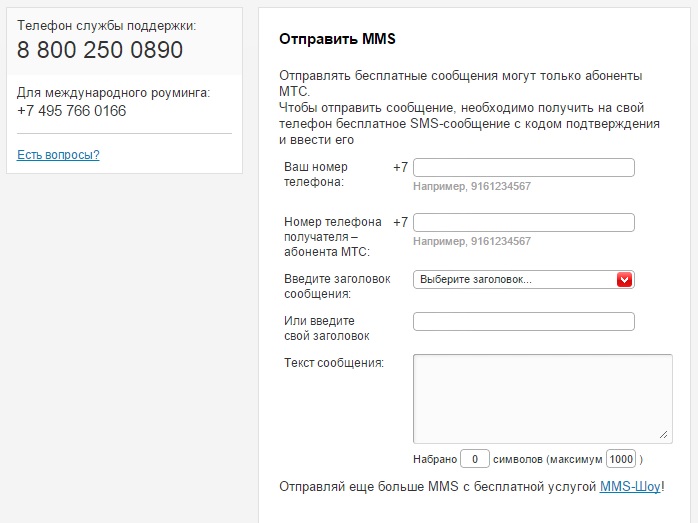698x523 pixels.
Task: Select the typed characters counter field showing 0
Action: [x=474, y=459]
